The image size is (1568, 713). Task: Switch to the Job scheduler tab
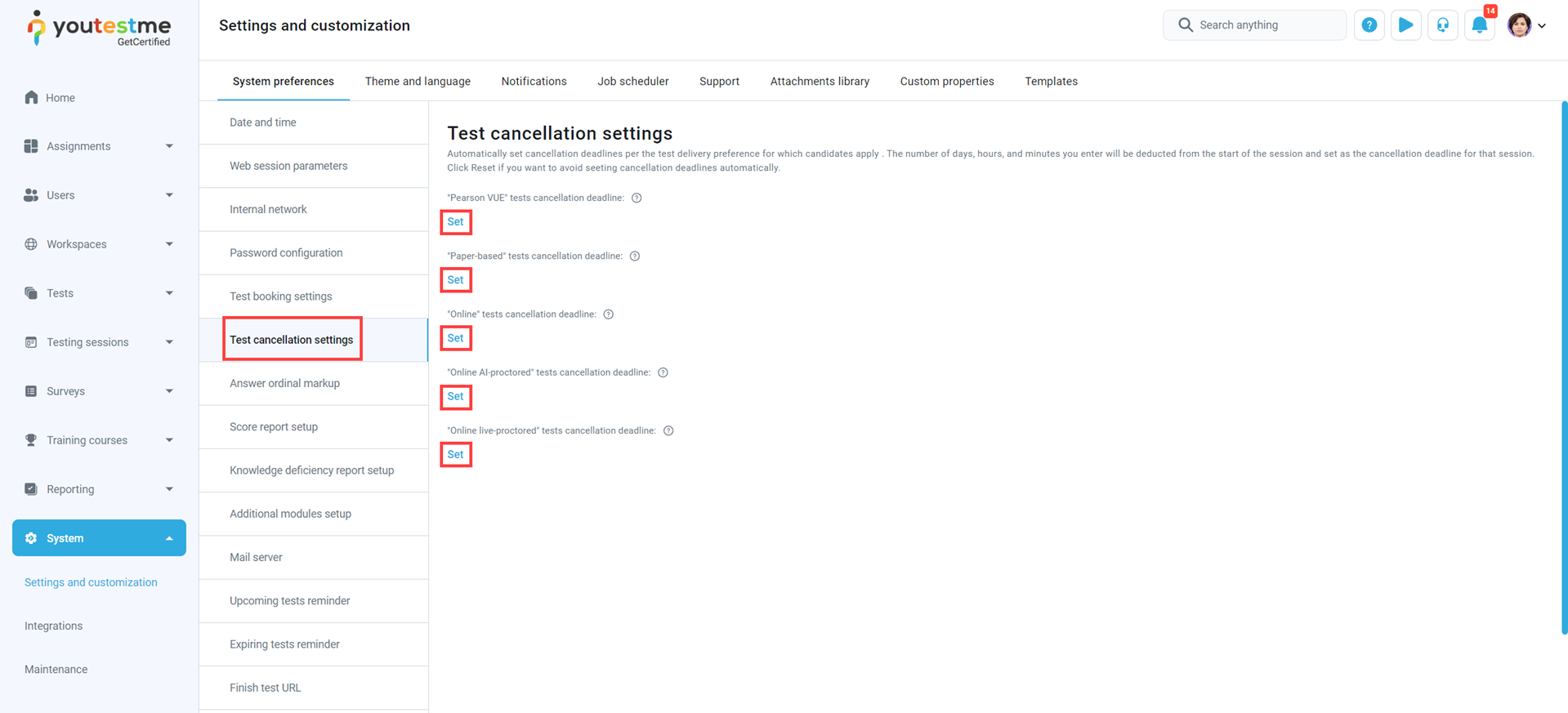coord(632,82)
